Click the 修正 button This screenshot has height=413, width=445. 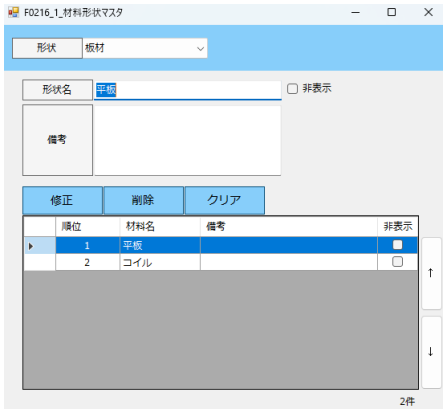(x=62, y=200)
